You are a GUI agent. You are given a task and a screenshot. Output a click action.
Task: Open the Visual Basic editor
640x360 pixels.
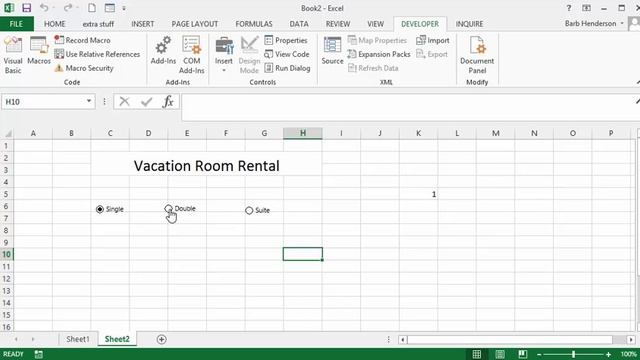point(13,55)
